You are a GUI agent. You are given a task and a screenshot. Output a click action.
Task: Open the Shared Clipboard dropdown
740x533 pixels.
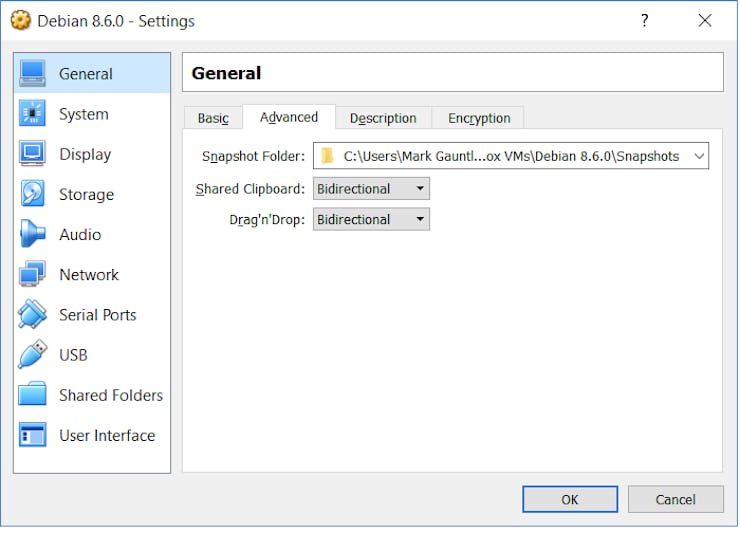tap(371, 189)
